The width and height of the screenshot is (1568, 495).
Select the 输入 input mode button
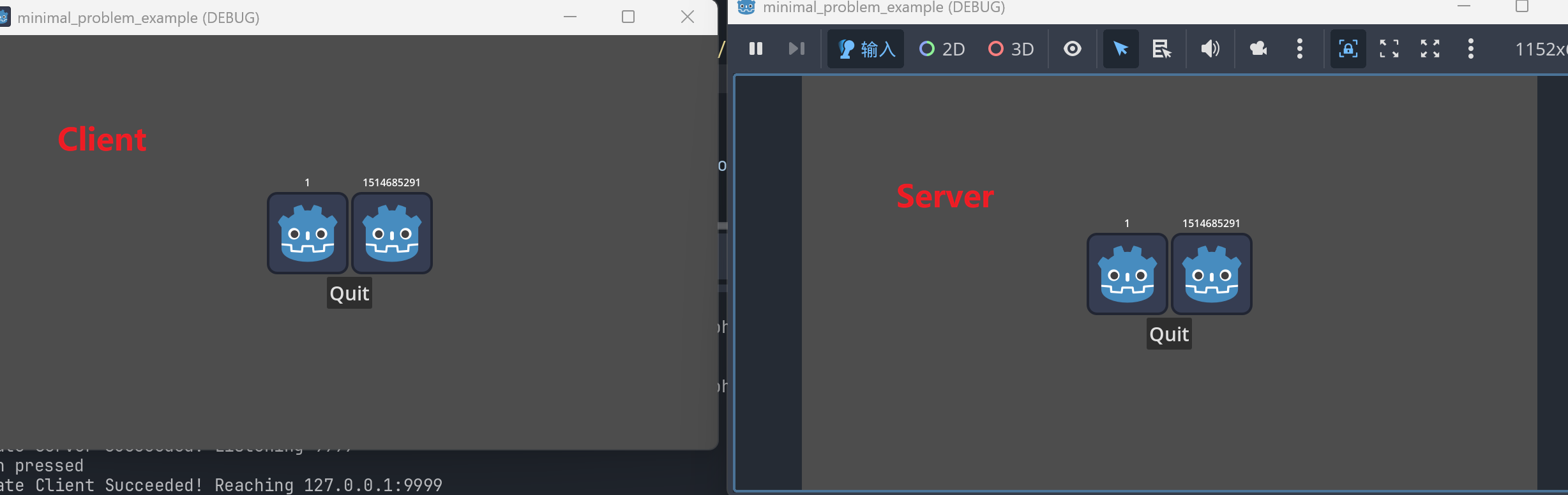pos(866,48)
